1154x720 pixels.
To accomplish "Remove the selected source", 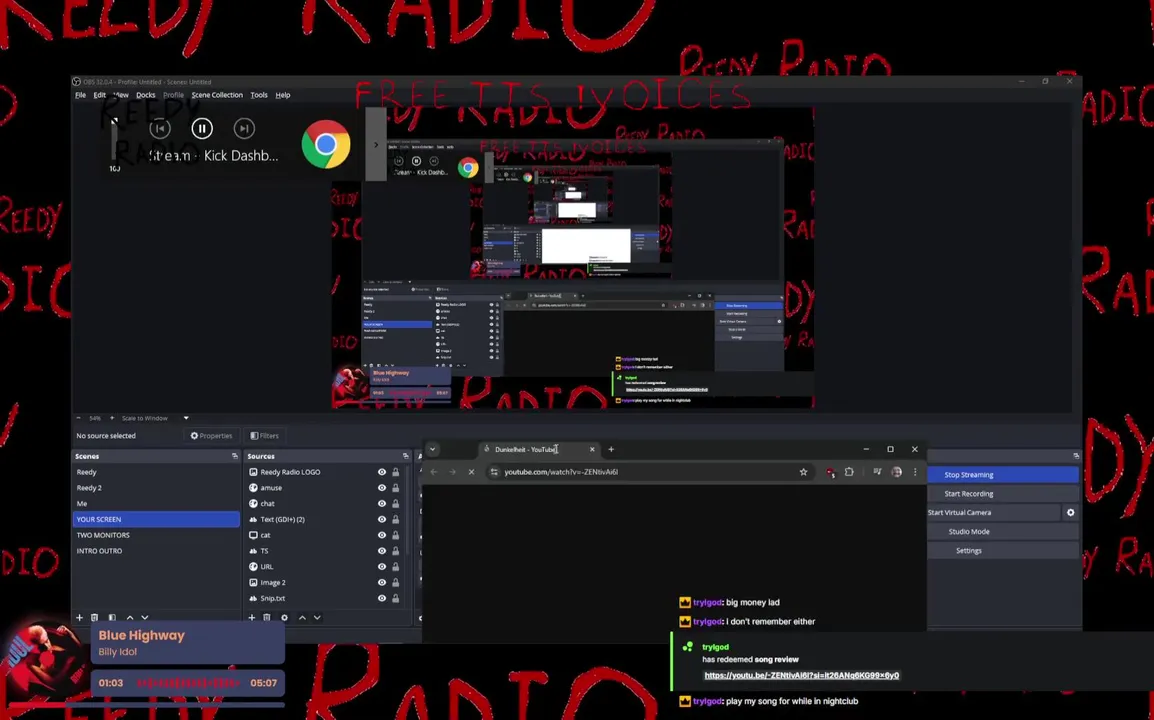I will point(267,618).
